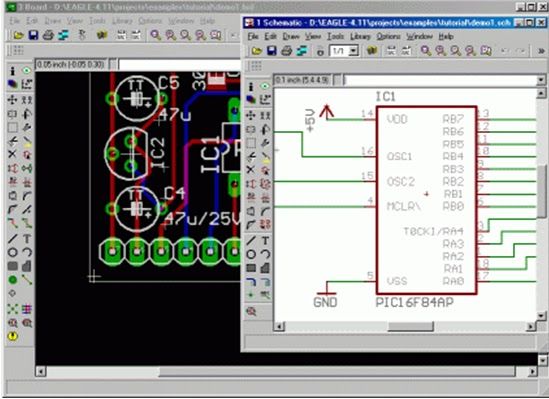Expand schematic command line history dropdown
The height and width of the screenshot is (399, 549).
pos(541,81)
